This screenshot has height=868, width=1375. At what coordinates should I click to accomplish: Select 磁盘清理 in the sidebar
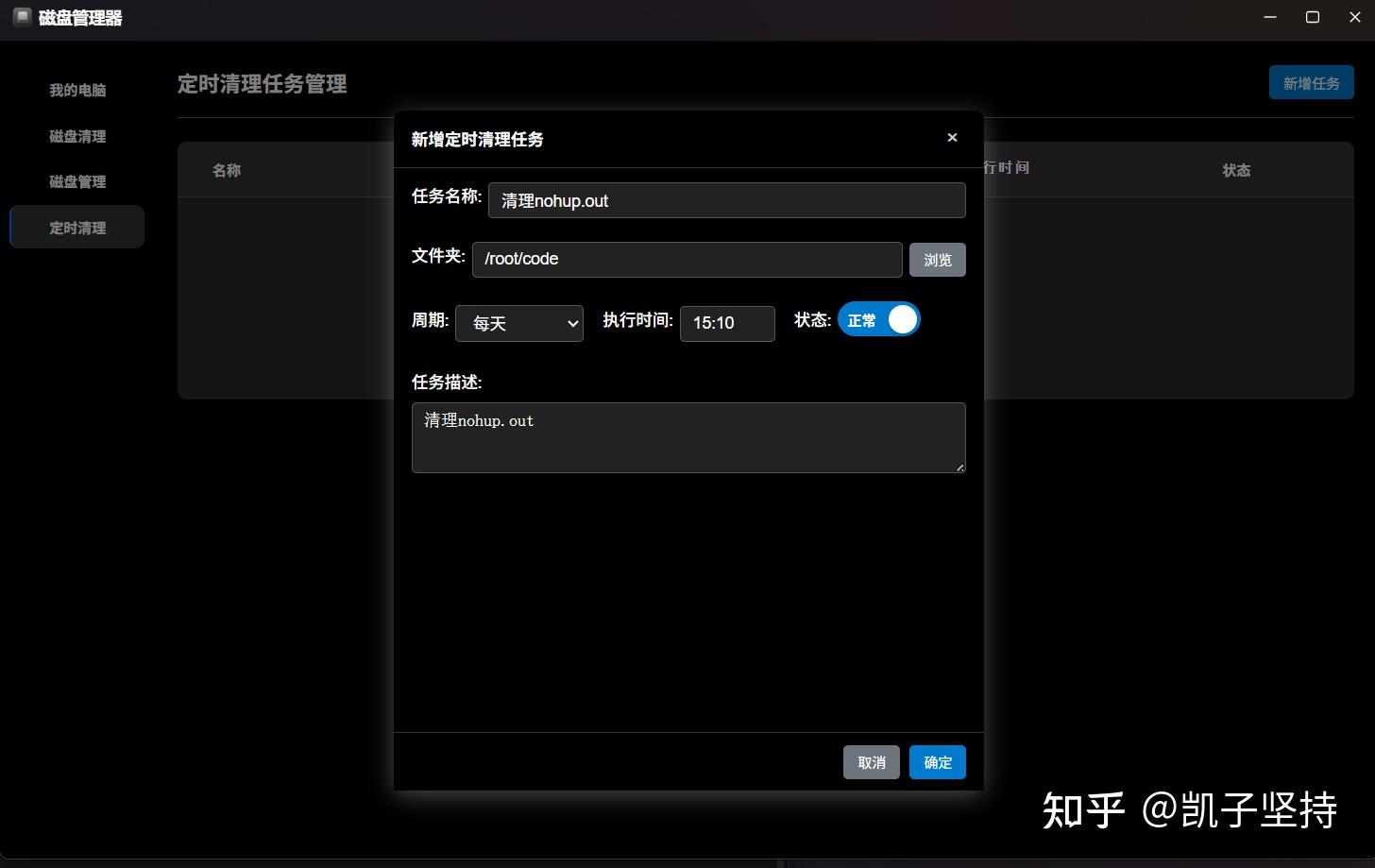[x=77, y=136]
